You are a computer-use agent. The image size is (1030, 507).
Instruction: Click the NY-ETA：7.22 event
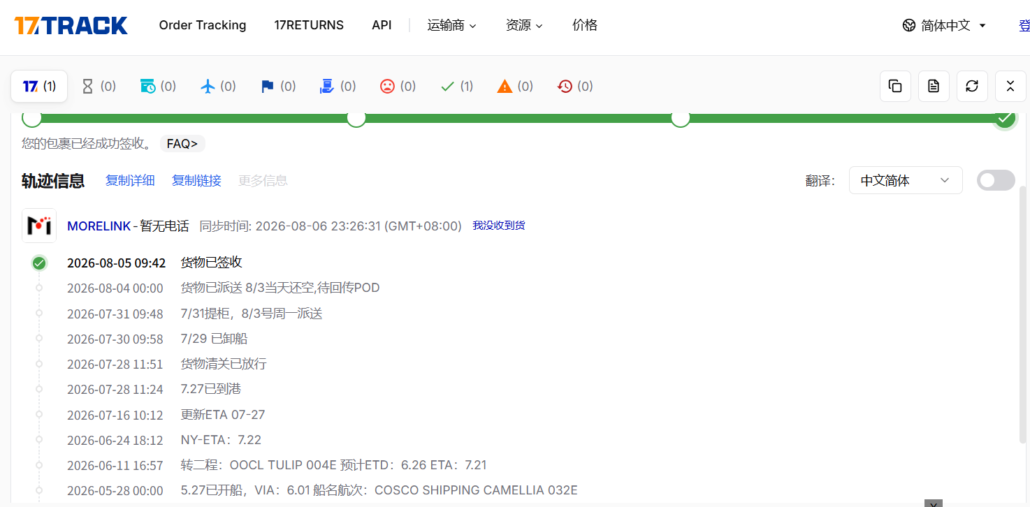221,439
